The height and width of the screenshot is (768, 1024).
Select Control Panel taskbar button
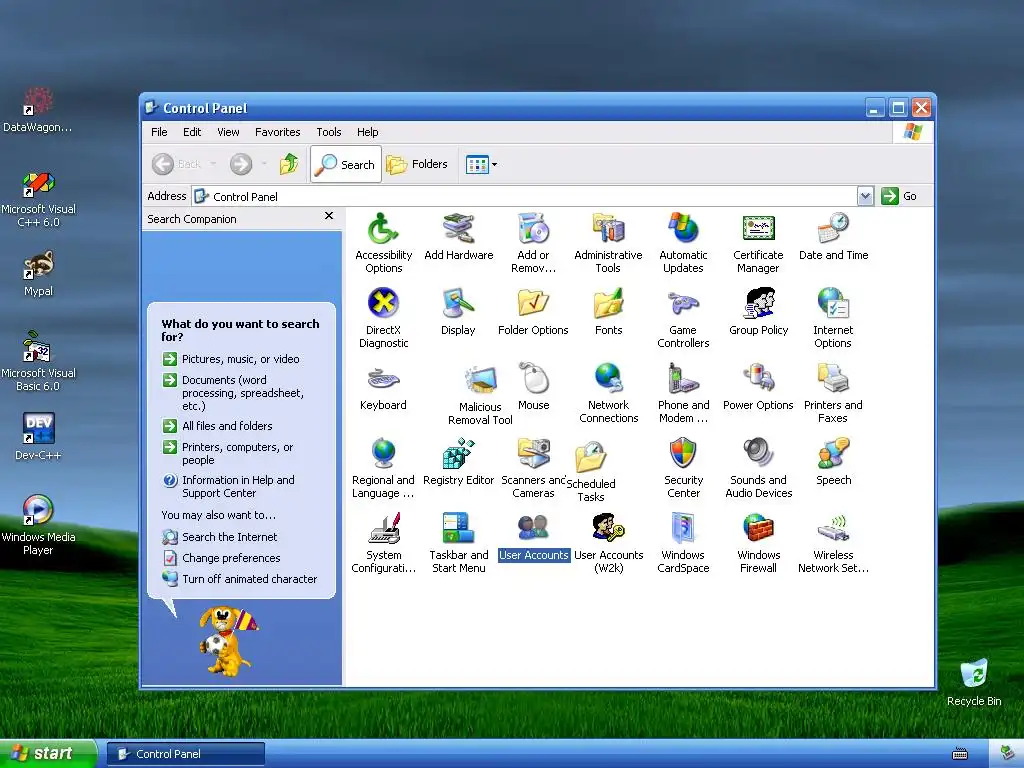coord(185,754)
